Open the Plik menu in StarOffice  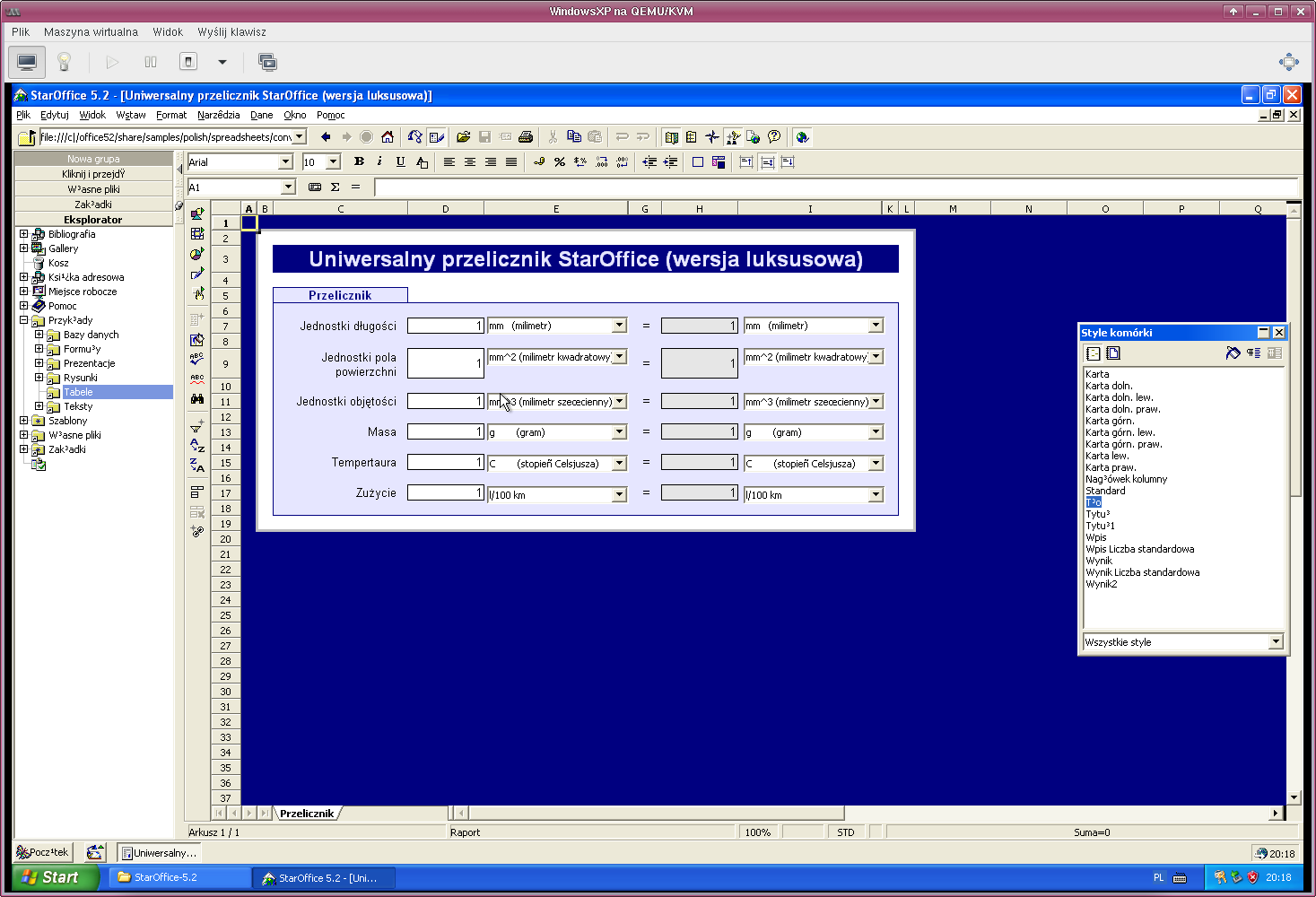(x=23, y=115)
